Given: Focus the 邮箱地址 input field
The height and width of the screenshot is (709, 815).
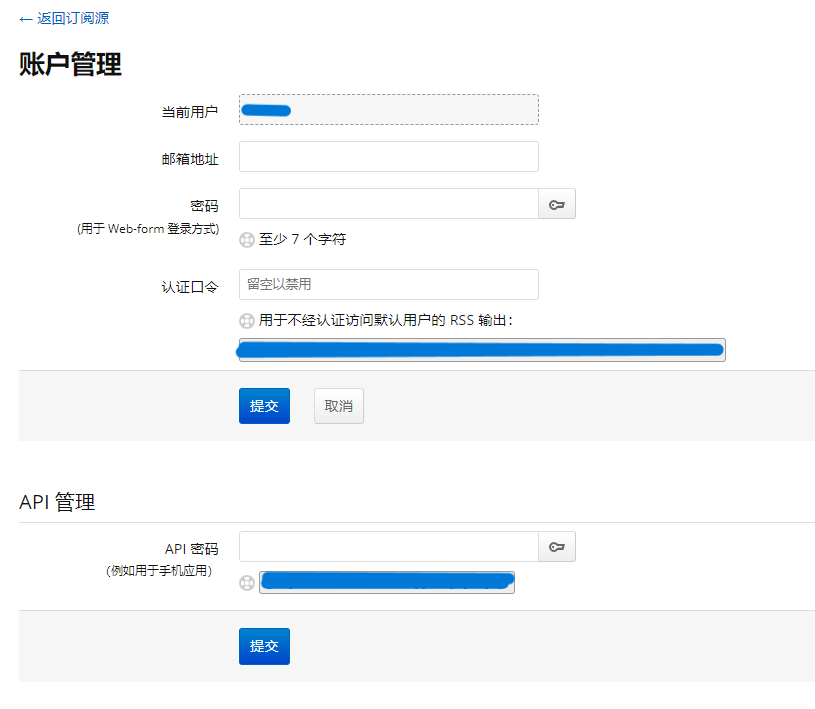Looking at the screenshot, I should (388, 157).
